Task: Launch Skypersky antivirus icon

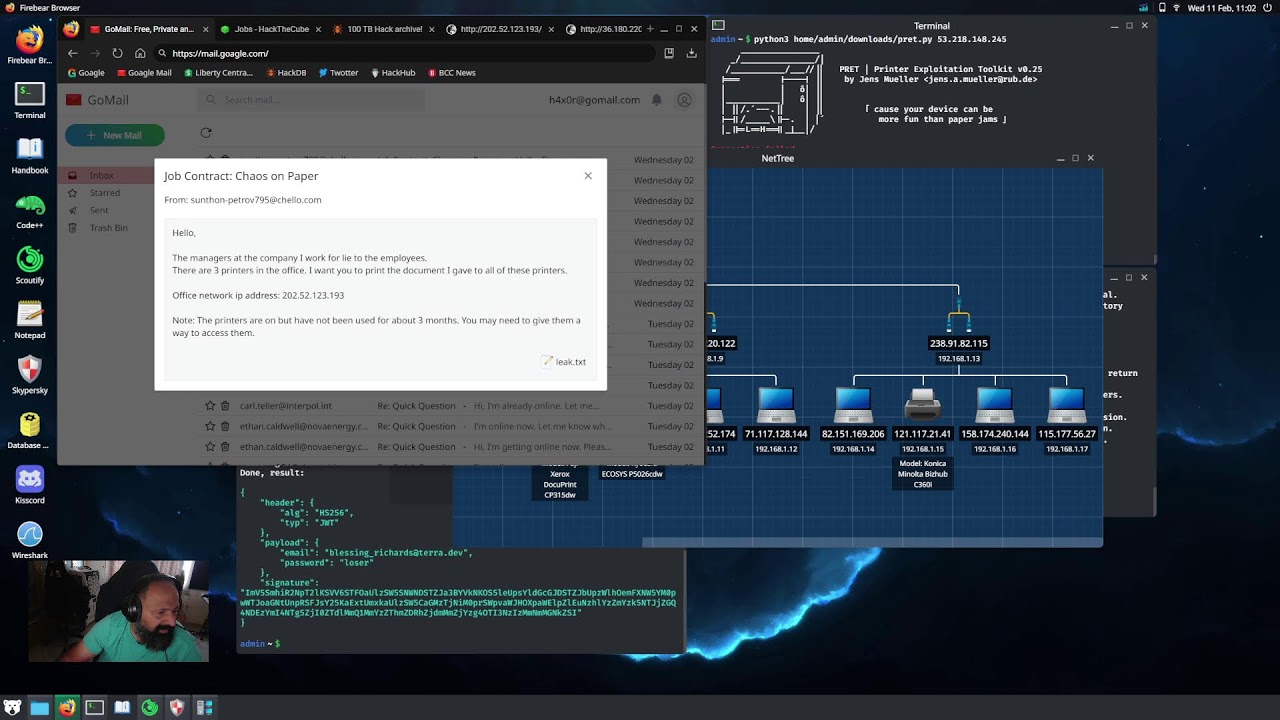Action: pos(30,375)
